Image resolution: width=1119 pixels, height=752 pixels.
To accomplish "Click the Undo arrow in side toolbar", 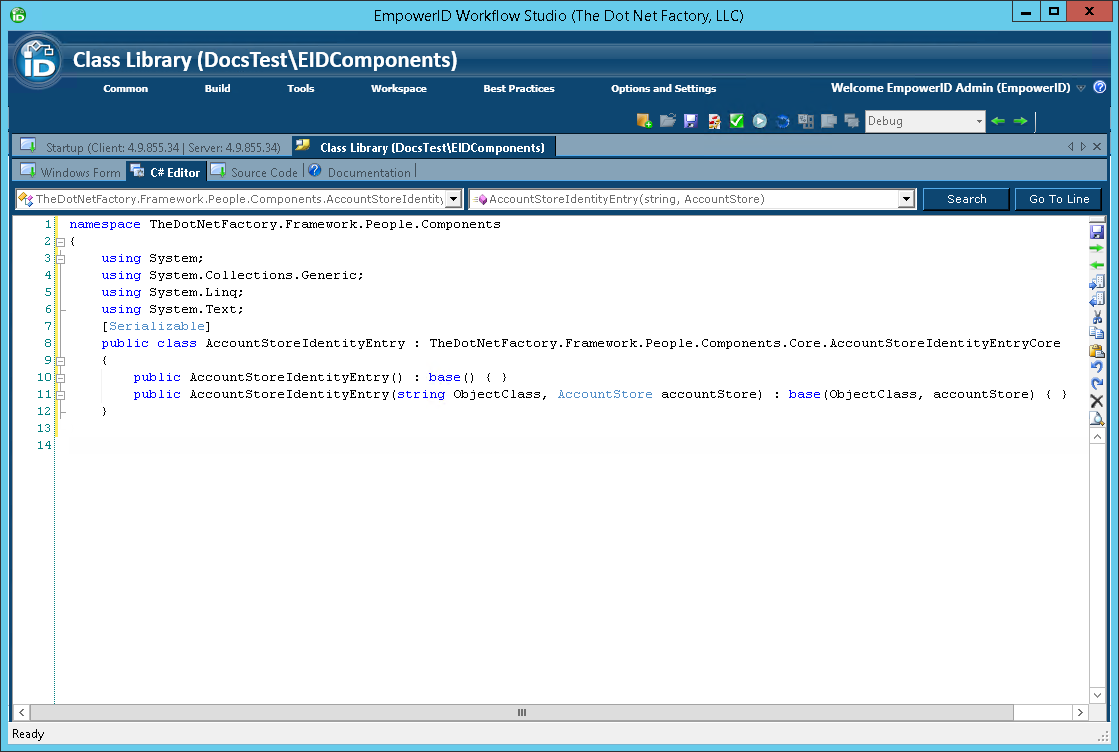I will 1097,368.
